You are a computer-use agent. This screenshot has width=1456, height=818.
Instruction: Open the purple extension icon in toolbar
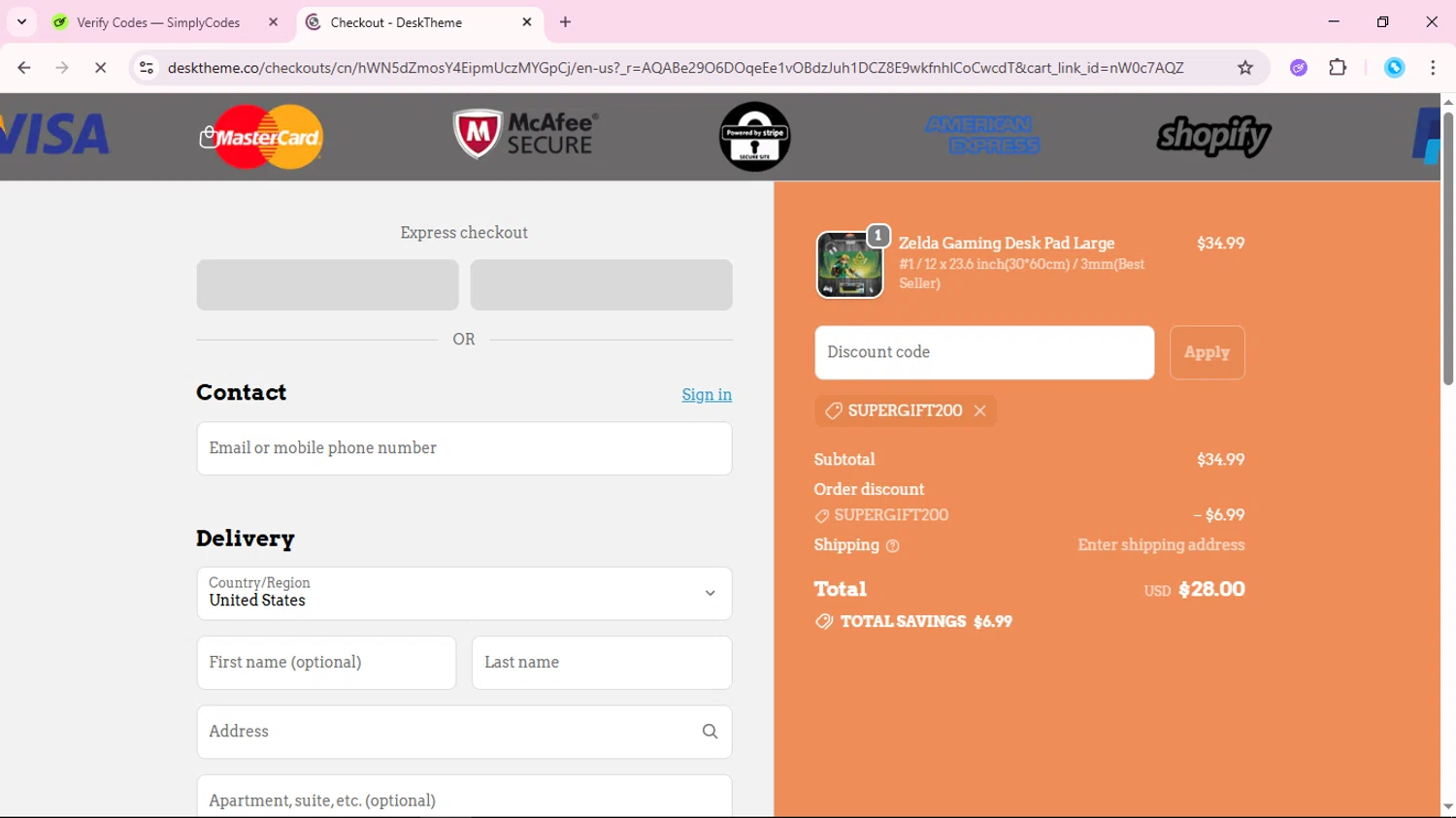1299,67
